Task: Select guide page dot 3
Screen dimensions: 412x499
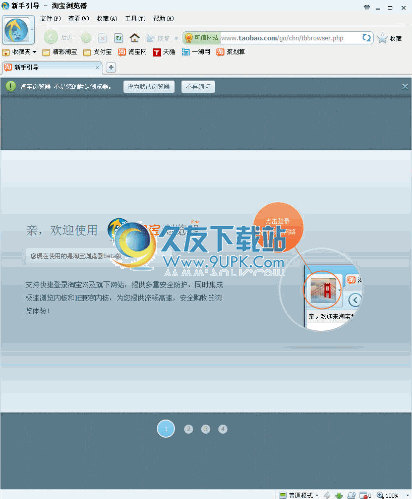Action: [206, 429]
